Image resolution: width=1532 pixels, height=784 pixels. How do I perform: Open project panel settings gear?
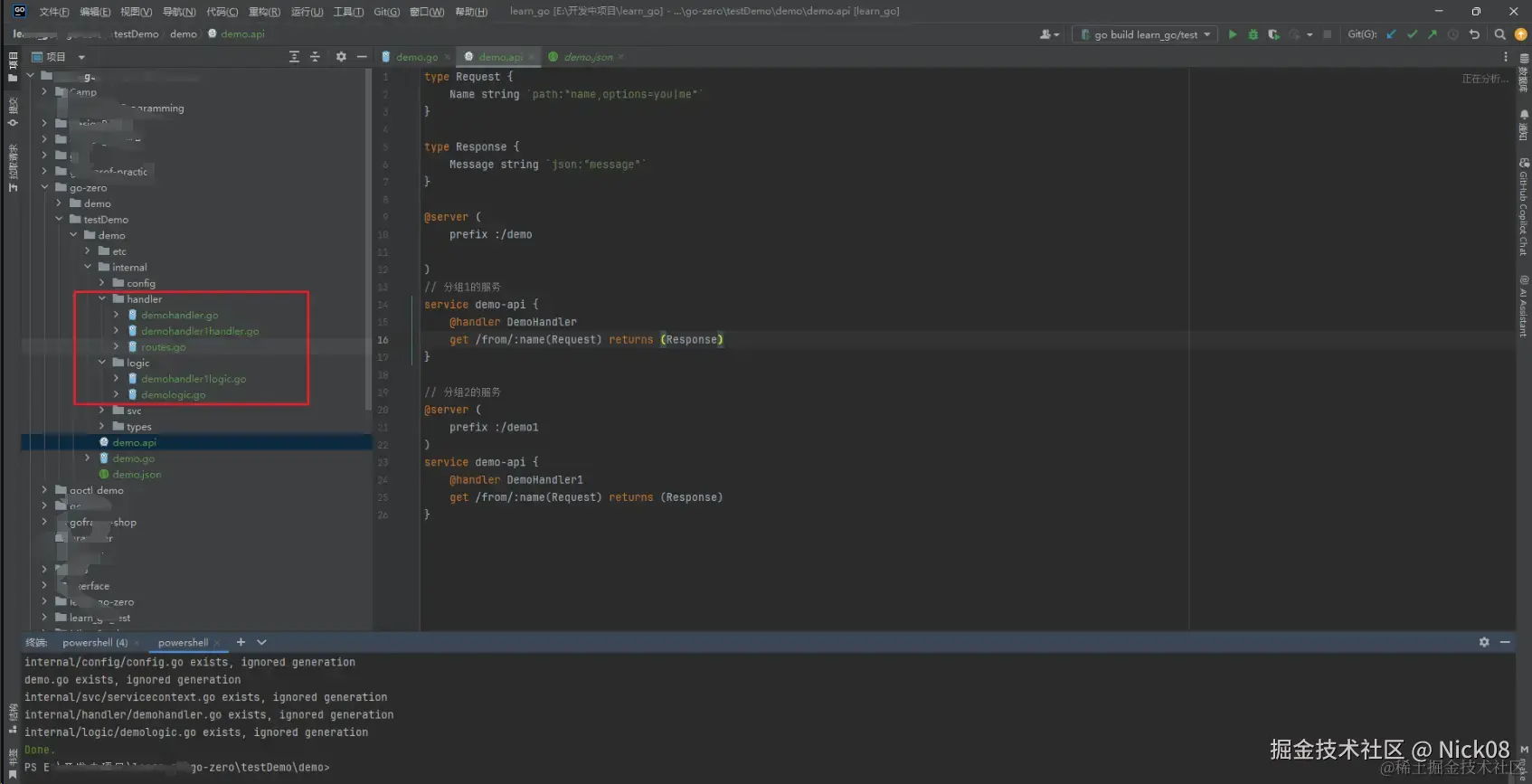[x=341, y=57]
